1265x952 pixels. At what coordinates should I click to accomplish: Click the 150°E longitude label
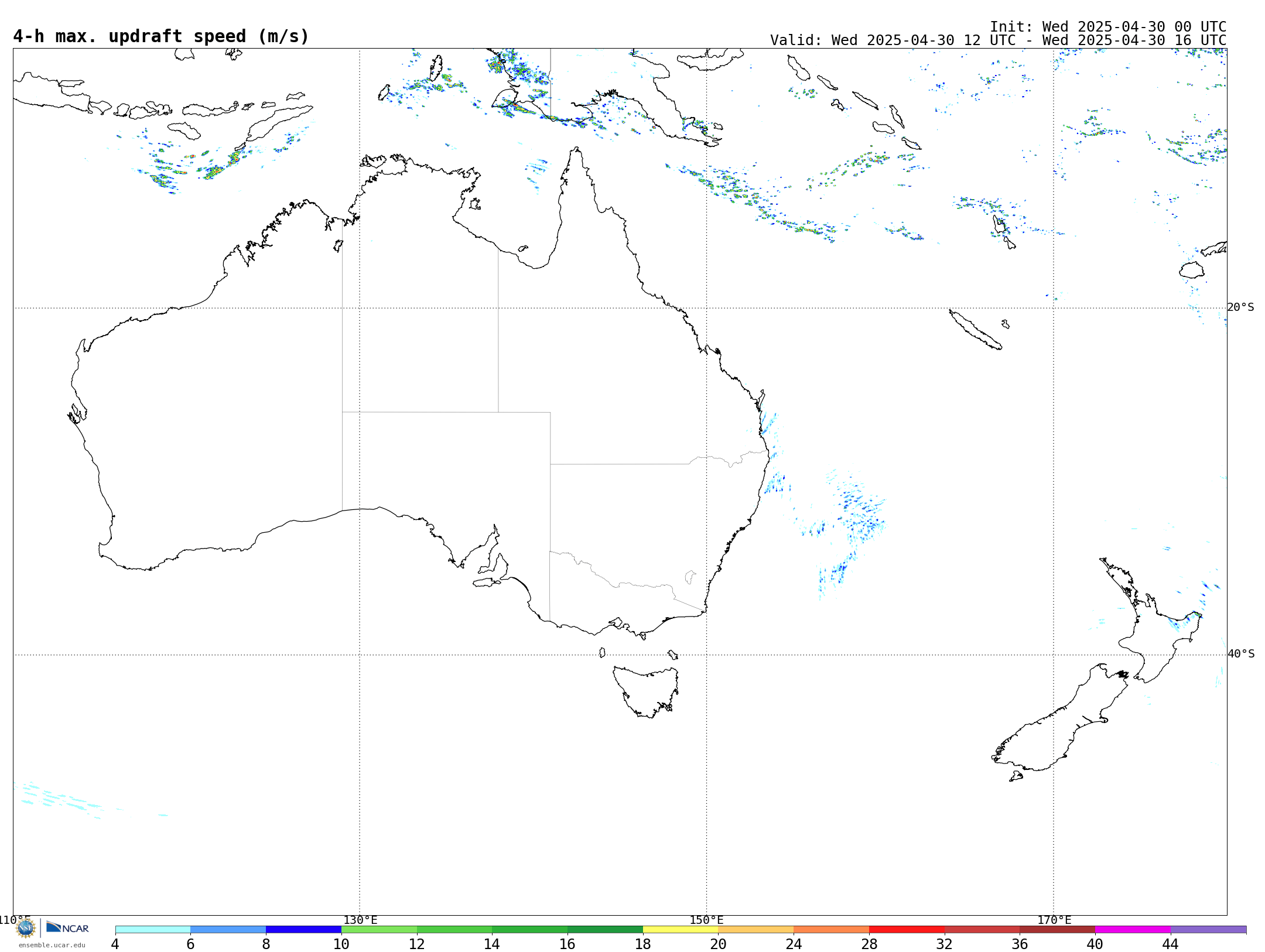tap(706, 920)
